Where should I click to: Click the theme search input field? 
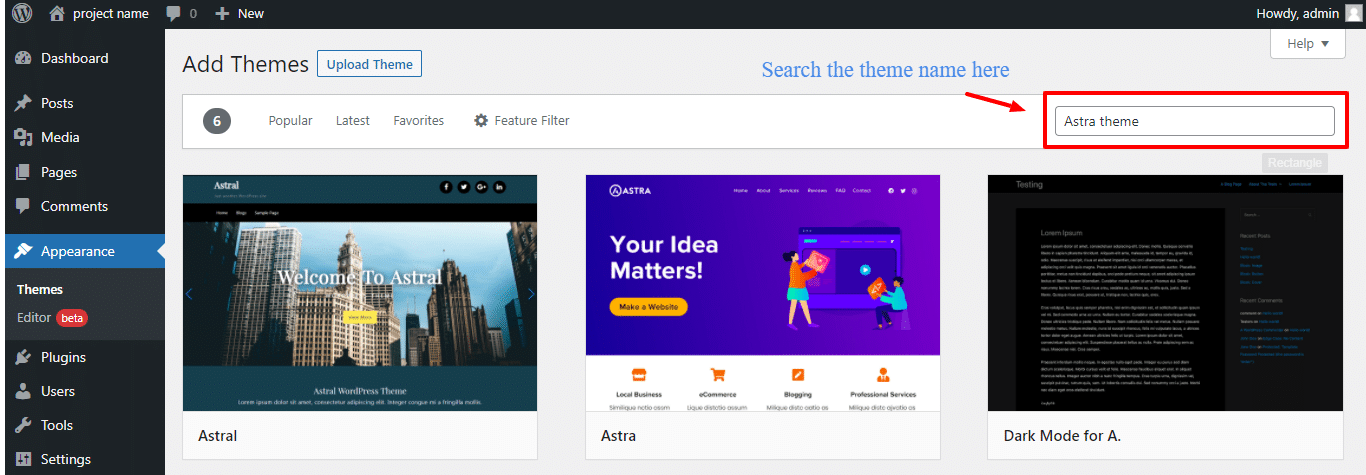coord(1194,121)
